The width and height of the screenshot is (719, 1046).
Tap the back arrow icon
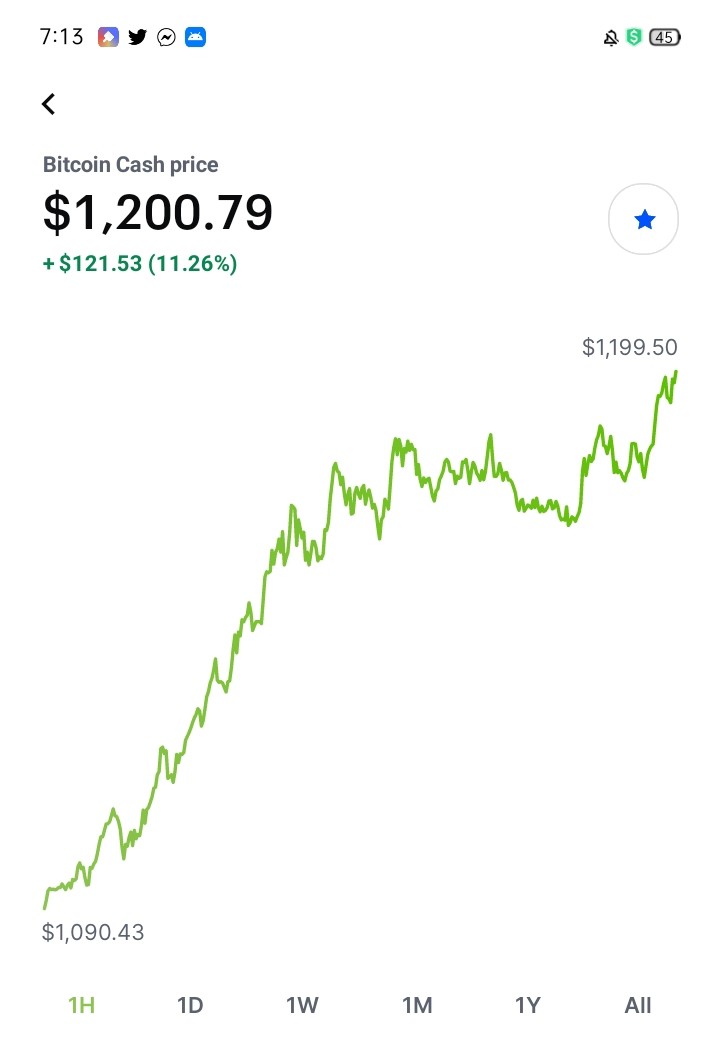coord(48,104)
